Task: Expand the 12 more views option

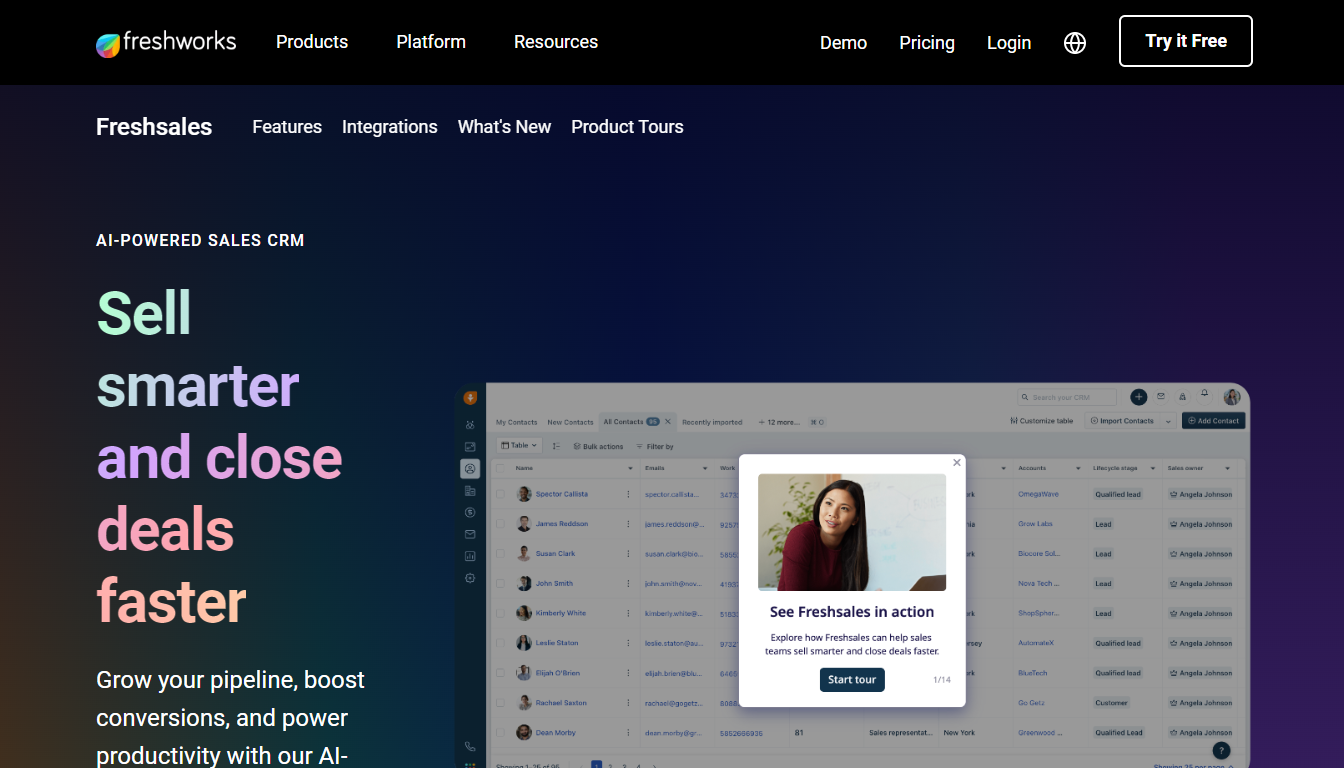Action: pyautogui.click(x=779, y=422)
